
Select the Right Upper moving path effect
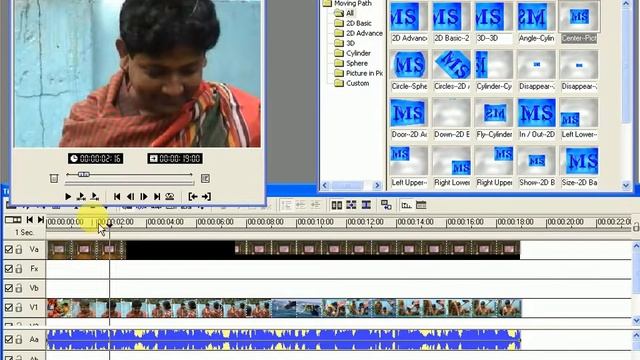coord(494,167)
